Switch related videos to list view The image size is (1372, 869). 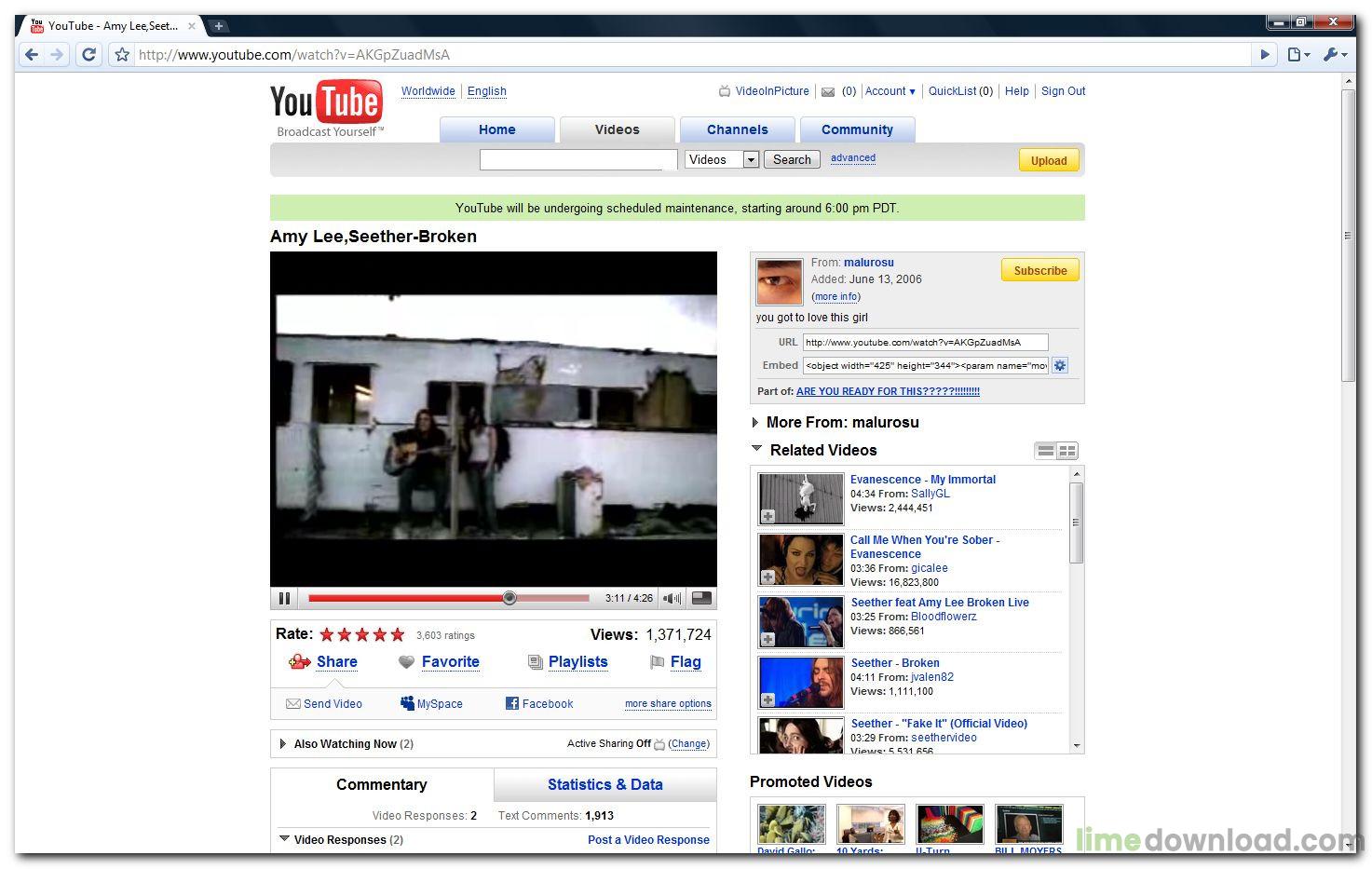1046,451
